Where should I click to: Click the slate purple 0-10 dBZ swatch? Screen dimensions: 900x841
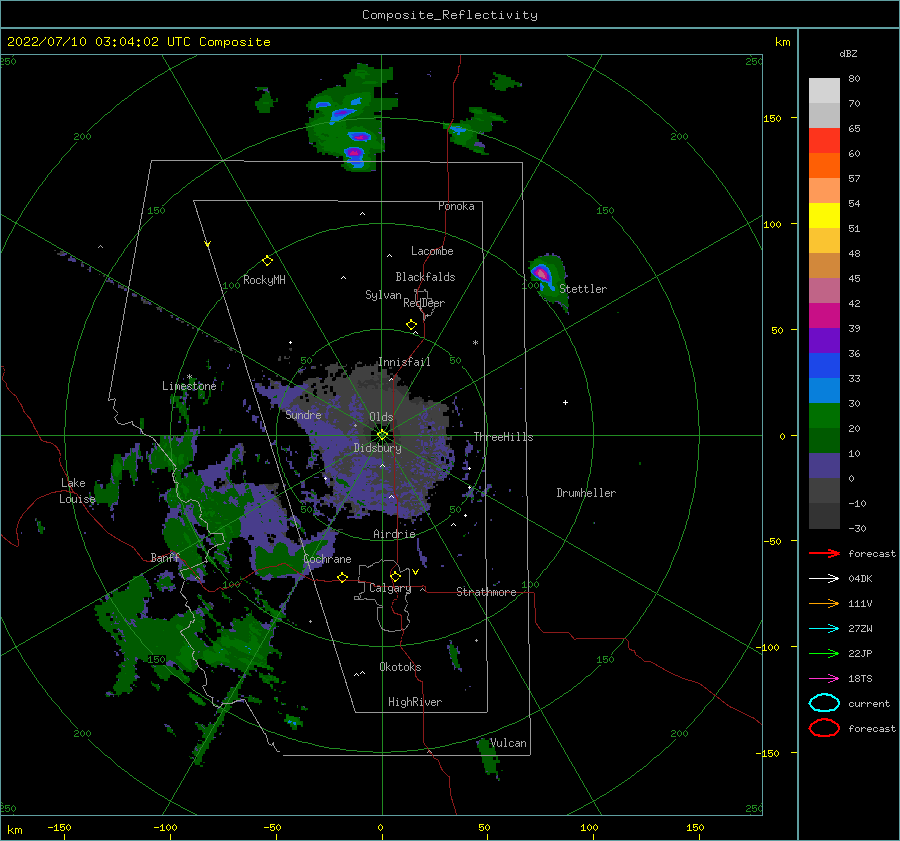(824, 466)
